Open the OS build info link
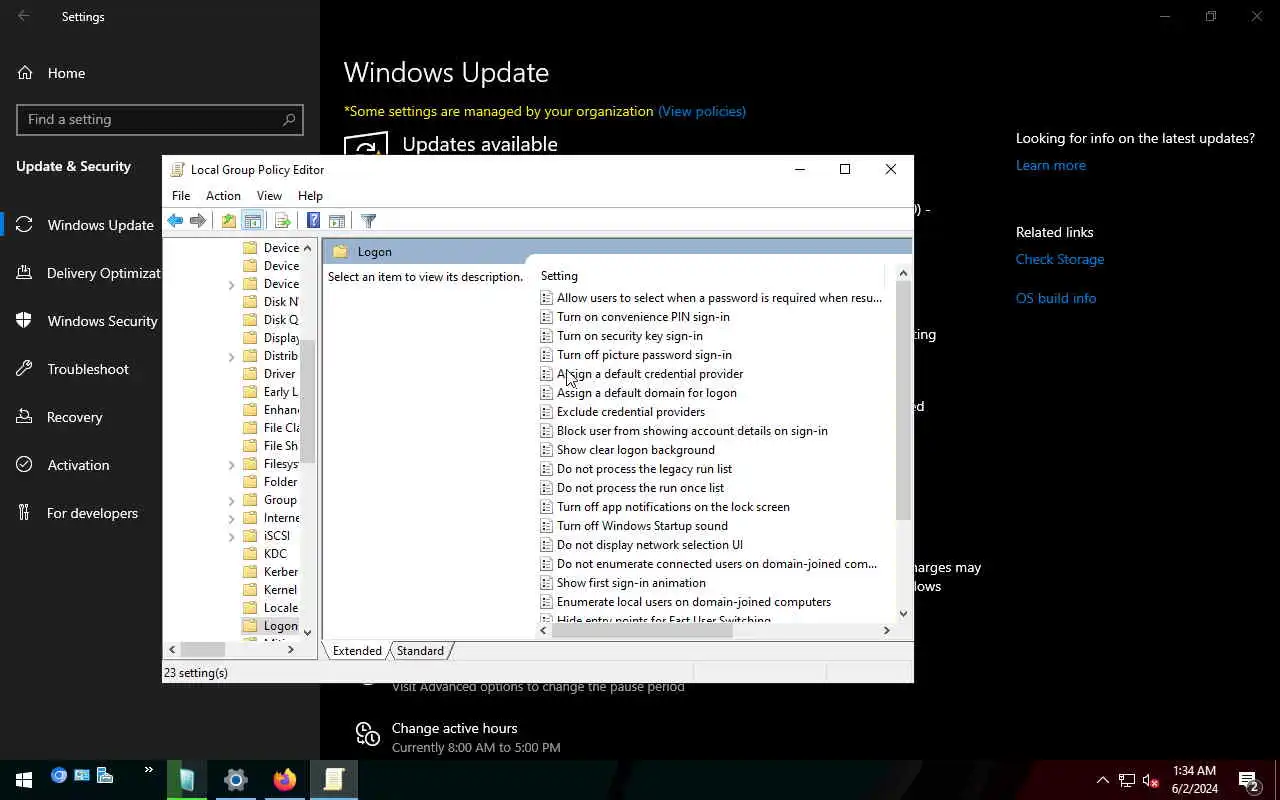1280x800 pixels. tap(1056, 298)
